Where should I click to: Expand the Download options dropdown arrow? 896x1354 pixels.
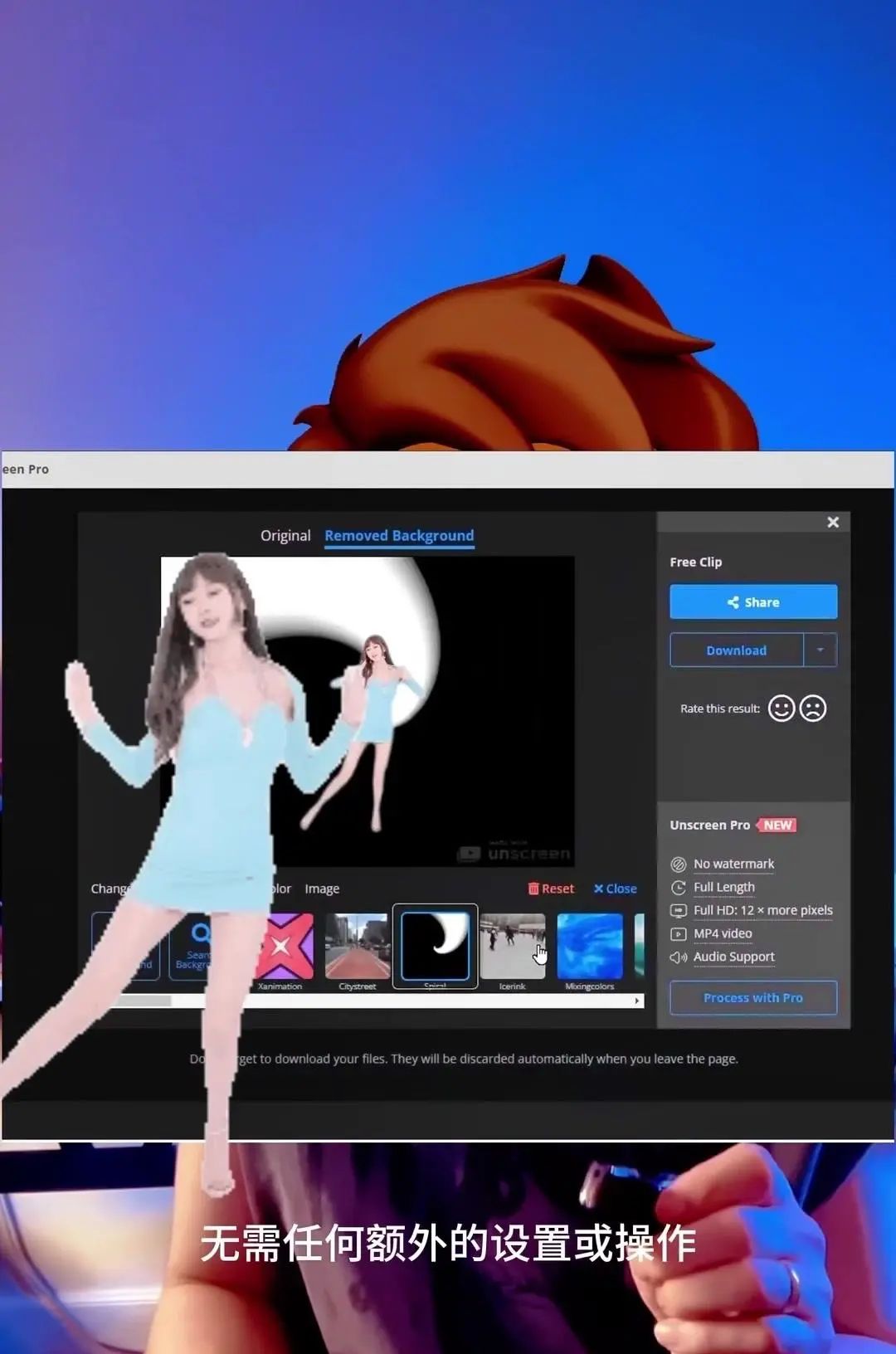pyautogui.click(x=821, y=650)
